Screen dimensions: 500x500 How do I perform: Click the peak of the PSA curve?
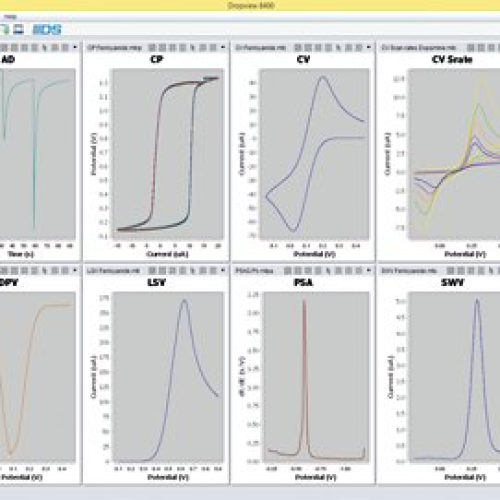pos(304,301)
